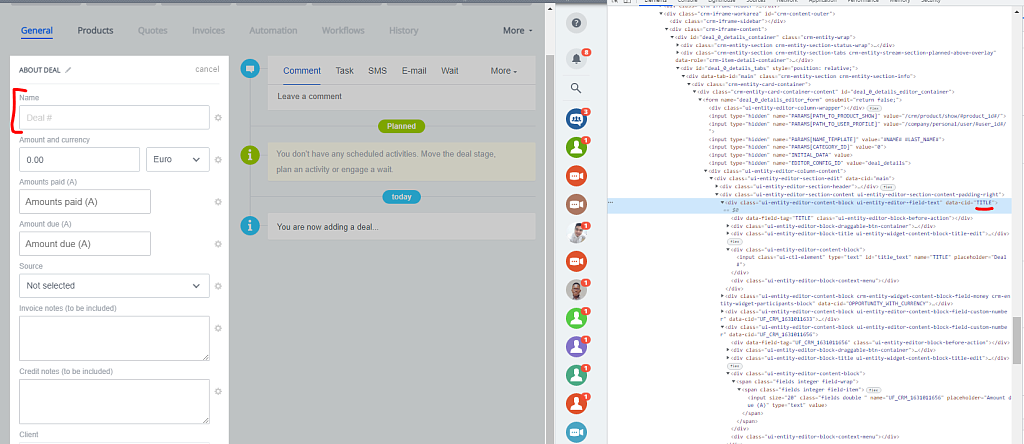Open the More dropdown in deal tabs
Viewport: 1024px width, 444px height.
pos(518,31)
